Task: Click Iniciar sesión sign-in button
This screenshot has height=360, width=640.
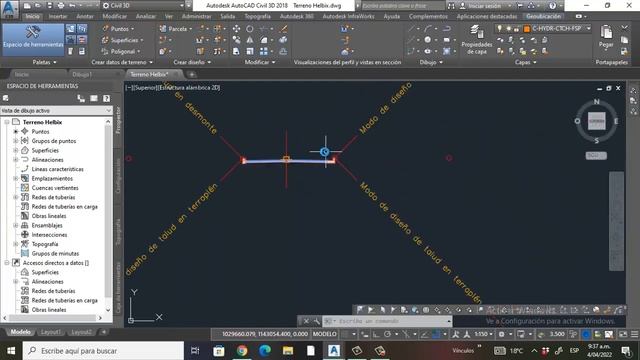Action: [485, 6]
